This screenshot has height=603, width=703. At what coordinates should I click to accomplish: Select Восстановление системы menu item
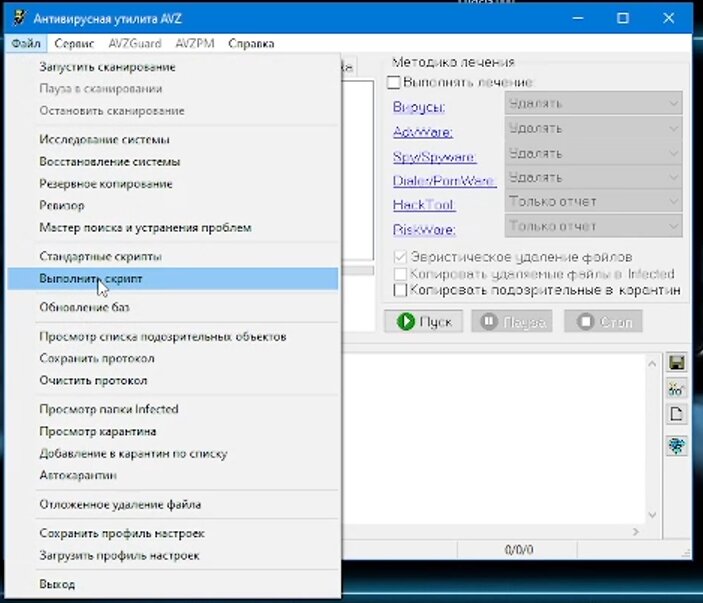[173, 162]
